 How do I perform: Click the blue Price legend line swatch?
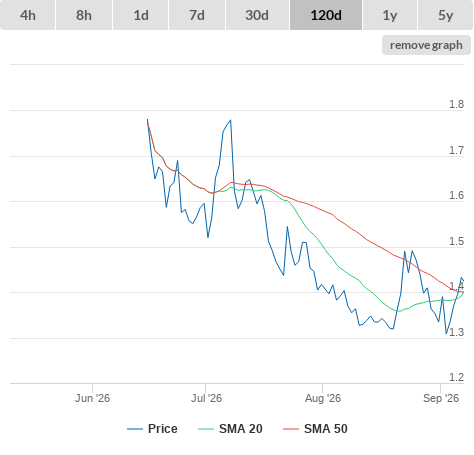[x=135, y=429]
